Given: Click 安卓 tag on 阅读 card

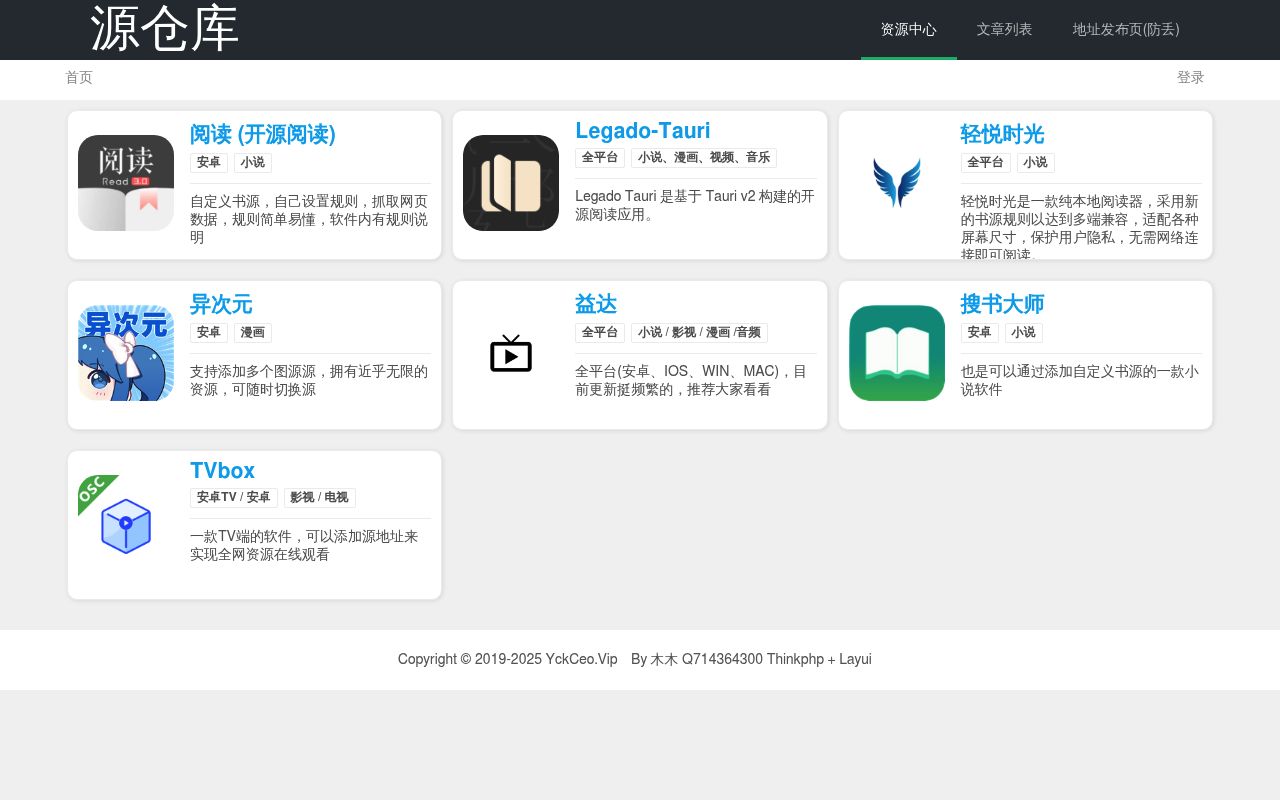Looking at the screenshot, I should tap(209, 163).
